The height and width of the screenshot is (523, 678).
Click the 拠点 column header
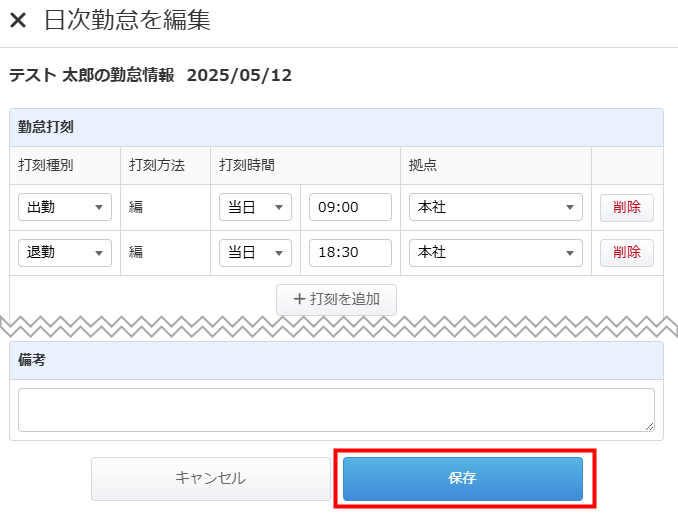coord(423,165)
